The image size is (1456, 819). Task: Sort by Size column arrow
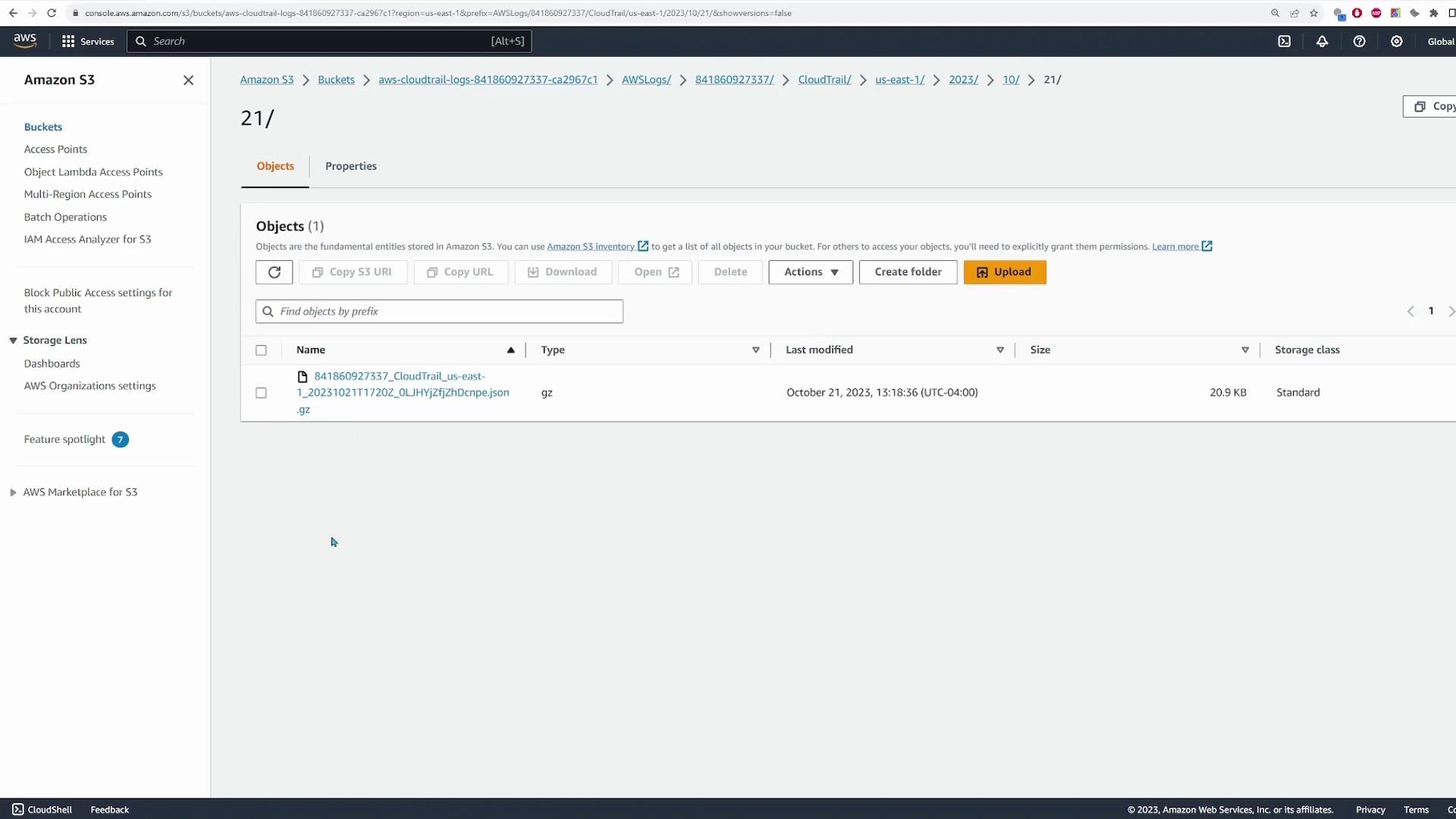coord(1244,350)
